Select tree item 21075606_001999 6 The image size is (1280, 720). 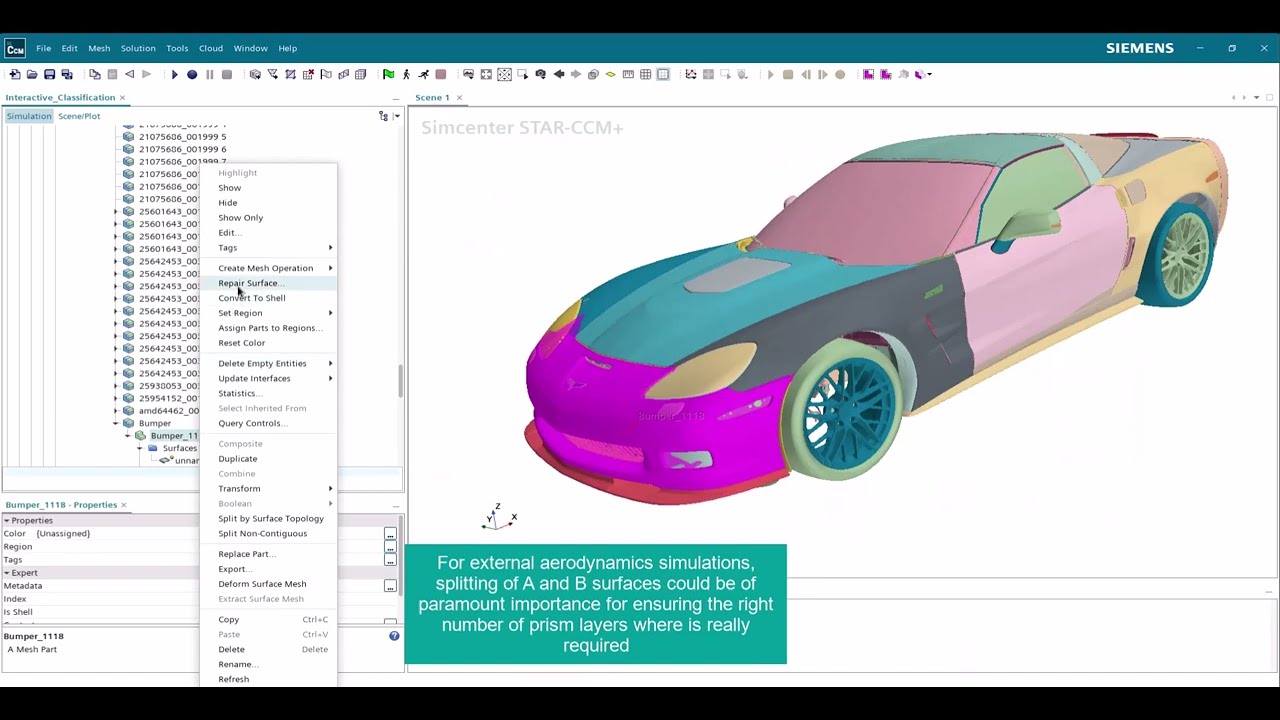coord(182,149)
